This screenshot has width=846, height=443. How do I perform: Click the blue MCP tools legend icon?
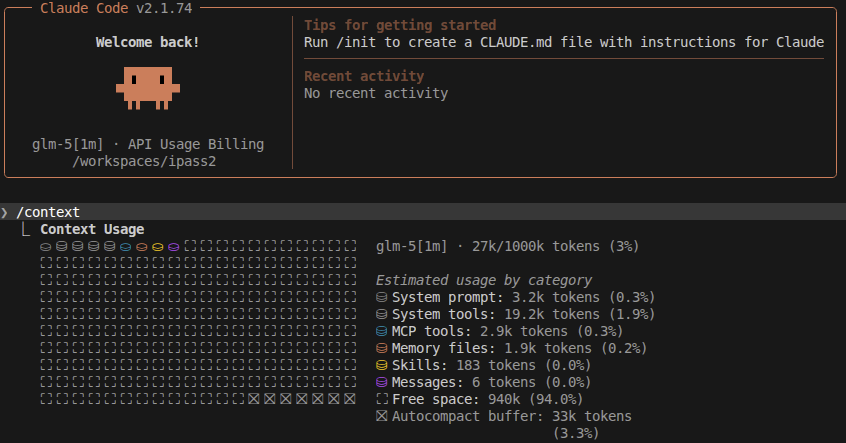(x=381, y=331)
